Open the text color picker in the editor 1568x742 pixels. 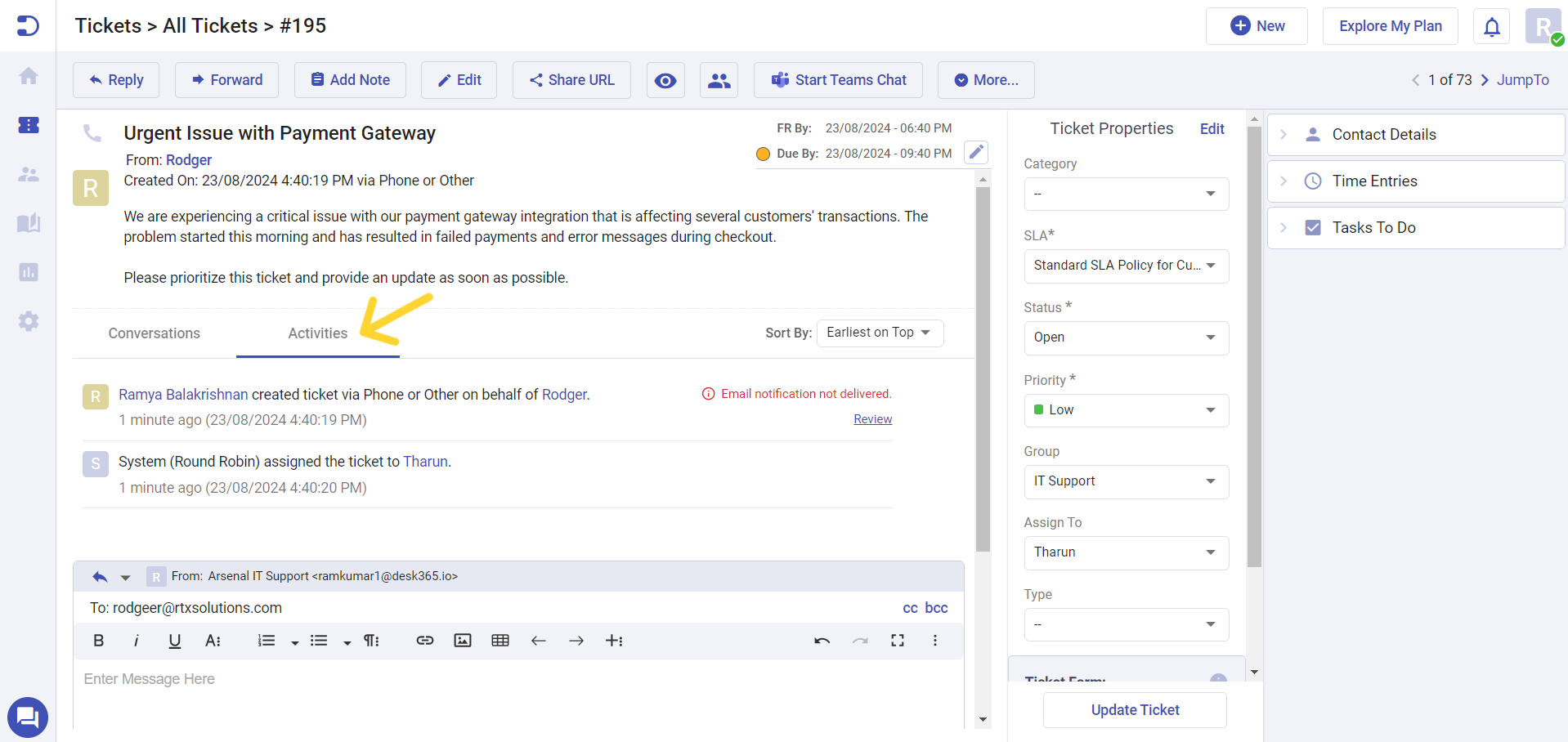click(x=213, y=641)
